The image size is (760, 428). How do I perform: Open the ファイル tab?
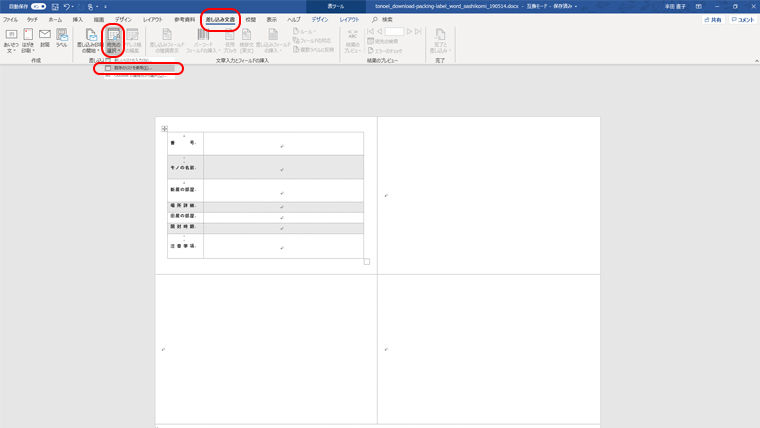point(11,19)
